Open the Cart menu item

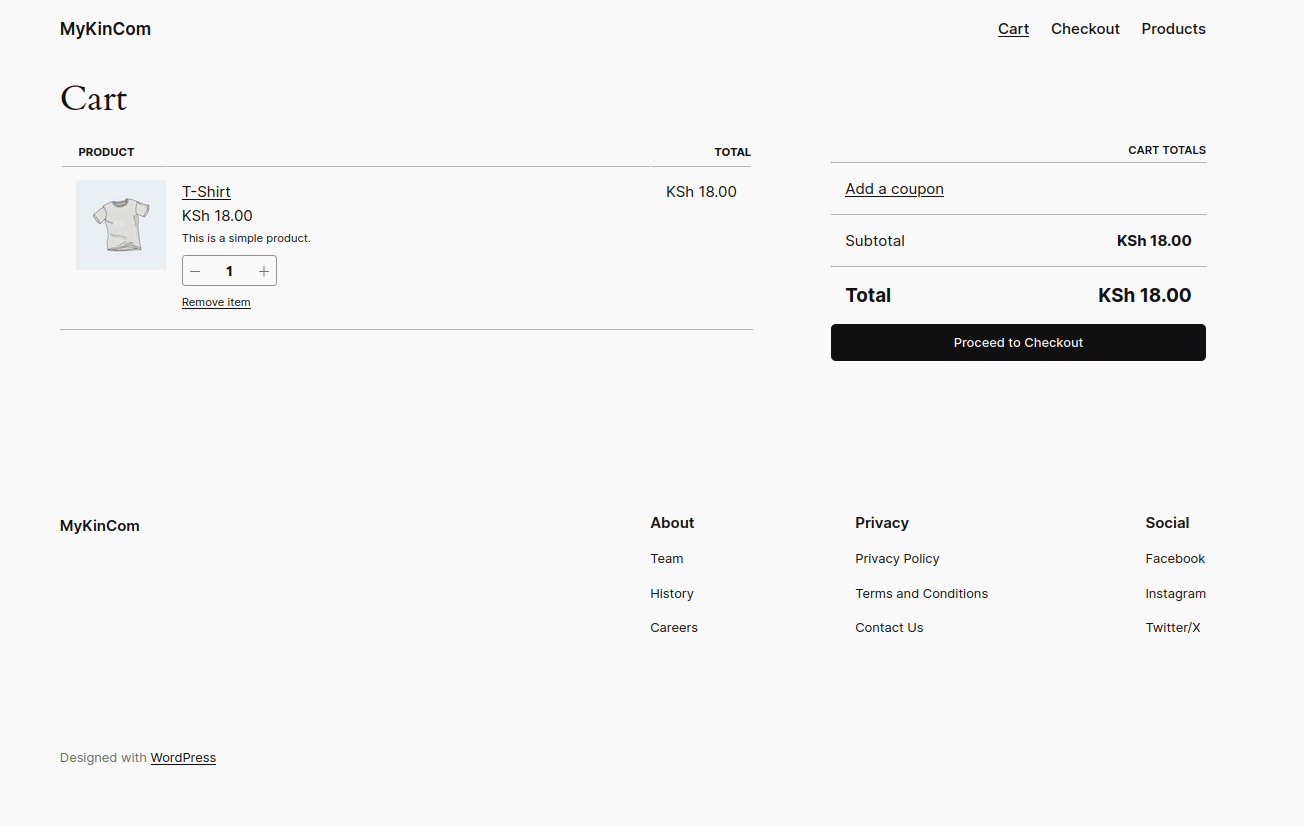[x=1013, y=29]
